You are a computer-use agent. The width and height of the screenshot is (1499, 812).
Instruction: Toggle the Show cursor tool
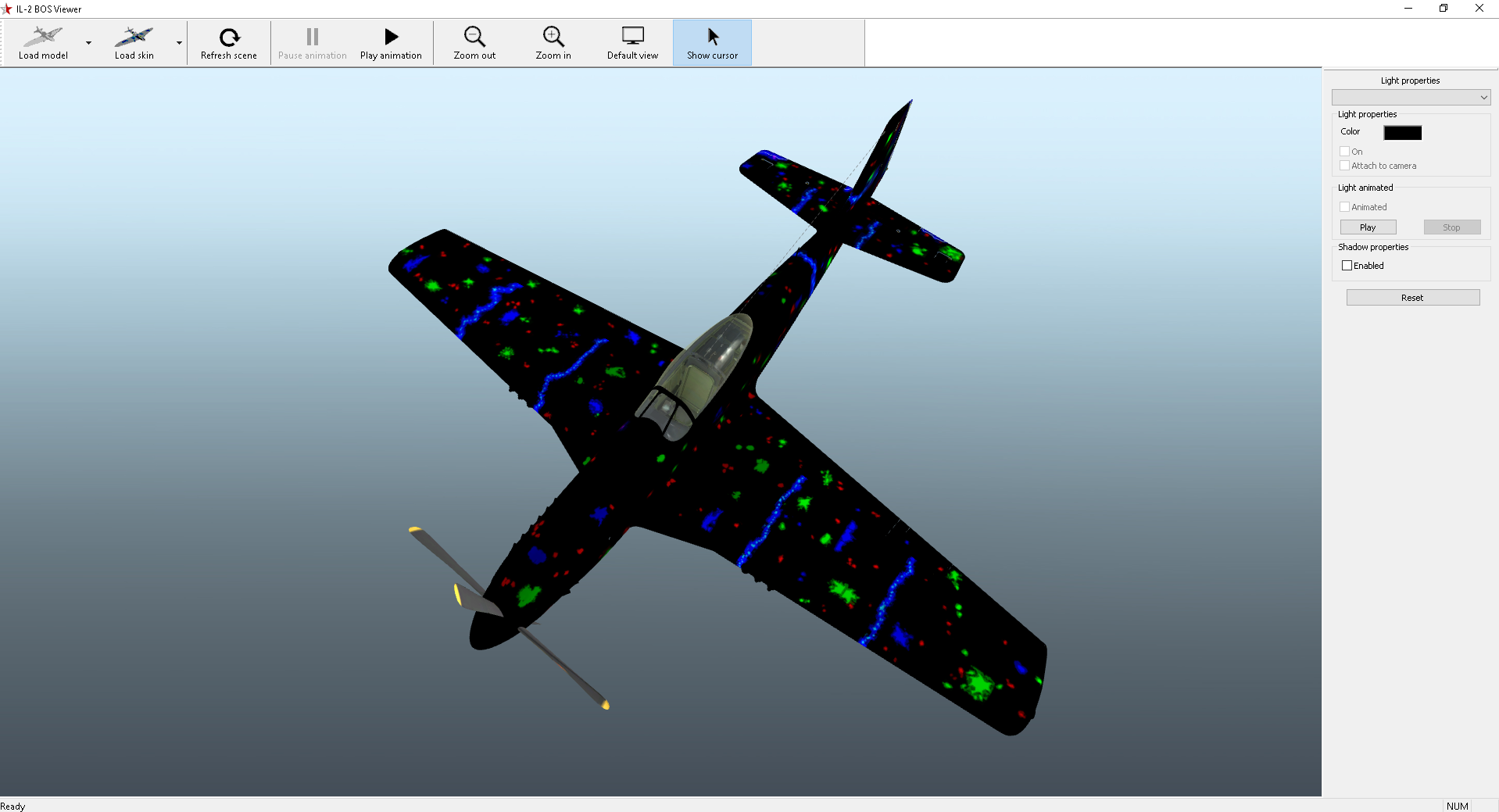coord(712,42)
